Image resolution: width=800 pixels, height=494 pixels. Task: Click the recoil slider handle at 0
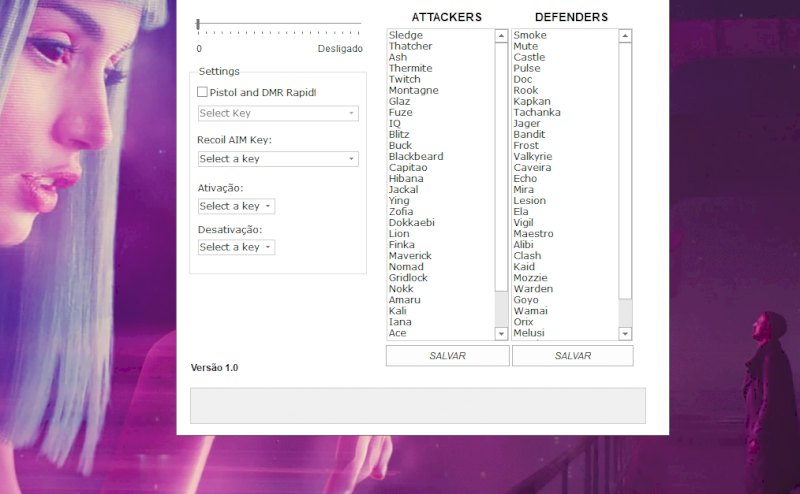pyautogui.click(x=198, y=24)
